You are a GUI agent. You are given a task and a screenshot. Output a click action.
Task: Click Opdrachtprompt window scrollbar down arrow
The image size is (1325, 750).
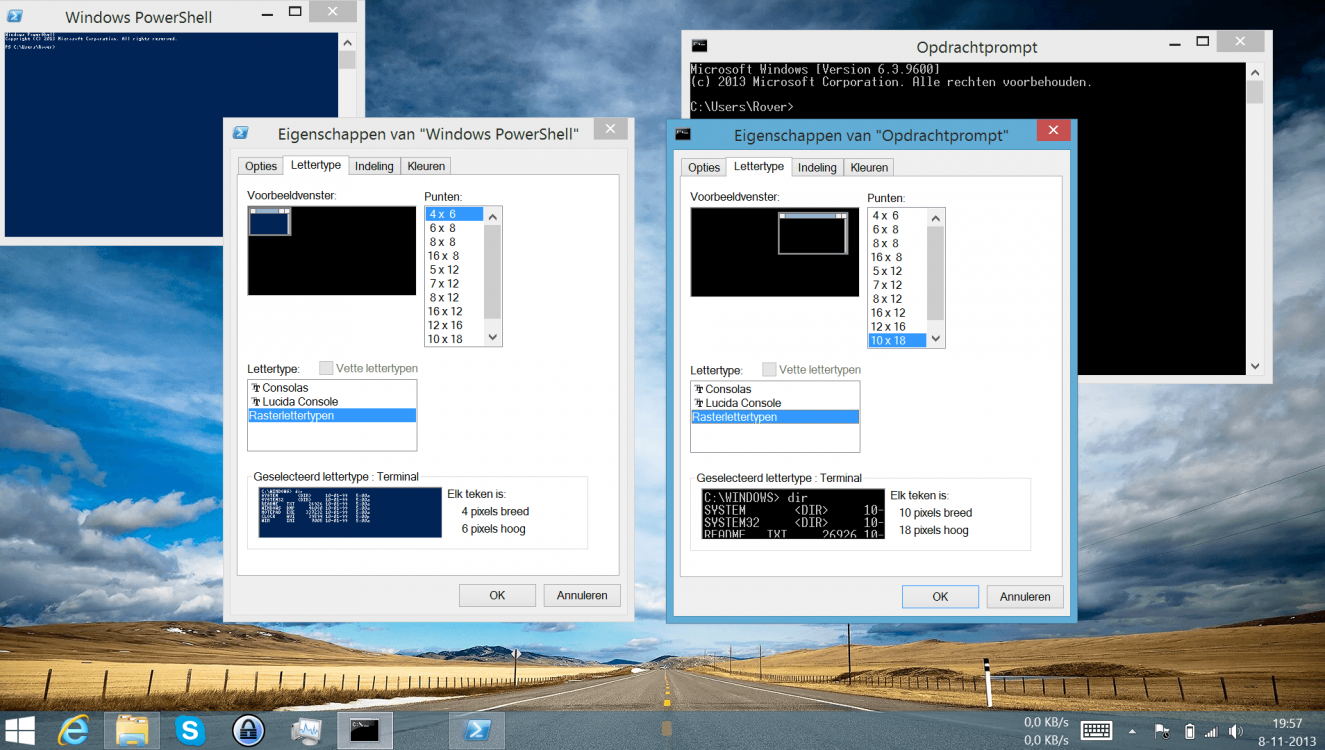pyautogui.click(x=1255, y=367)
